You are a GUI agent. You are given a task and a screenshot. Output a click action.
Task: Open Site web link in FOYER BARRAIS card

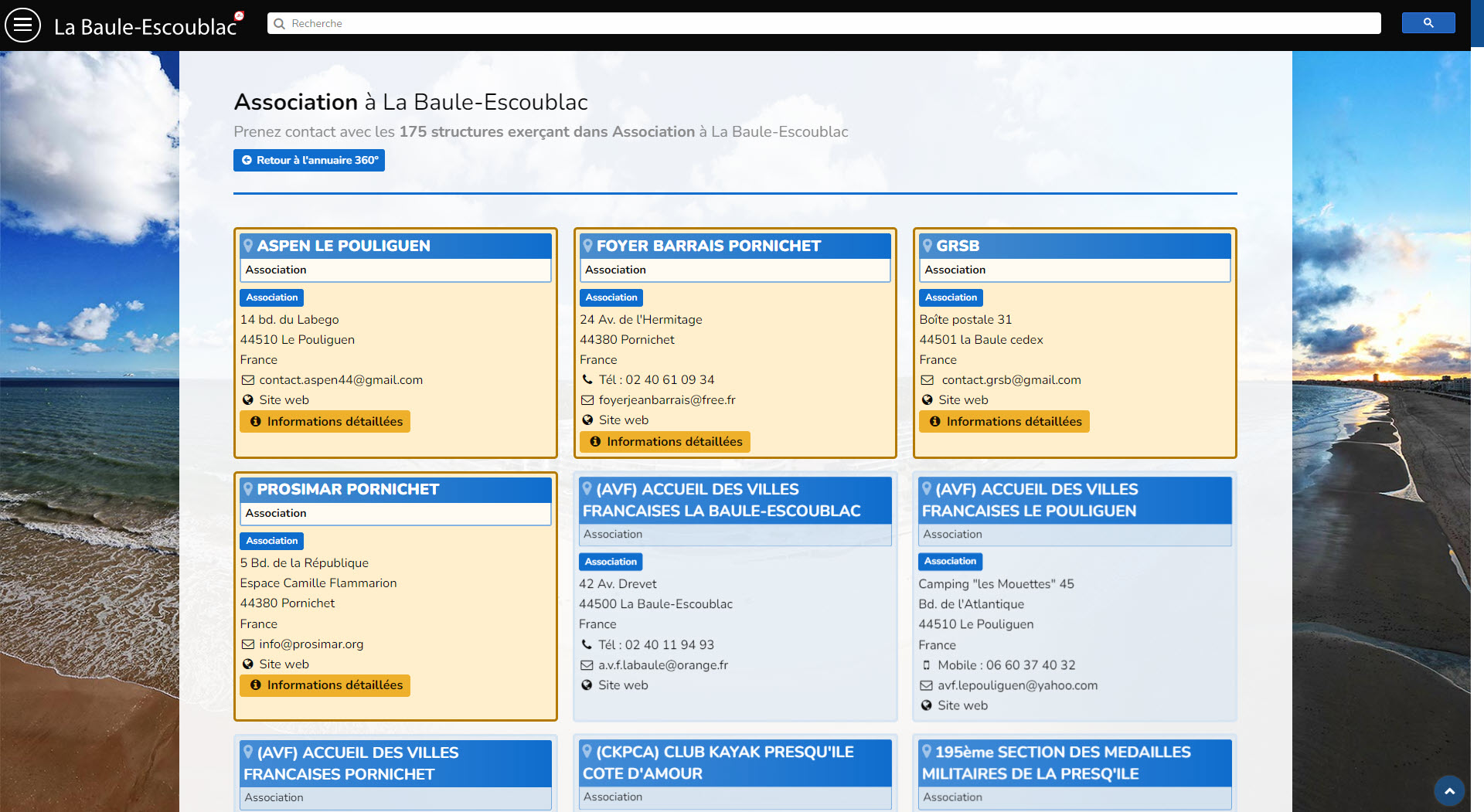[624, 420]
